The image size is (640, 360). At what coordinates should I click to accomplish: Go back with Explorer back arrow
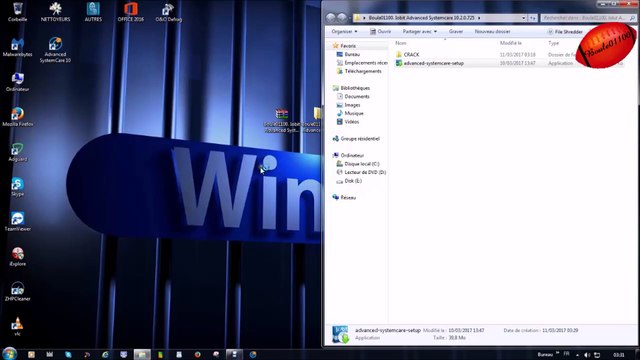click(331, 18)
